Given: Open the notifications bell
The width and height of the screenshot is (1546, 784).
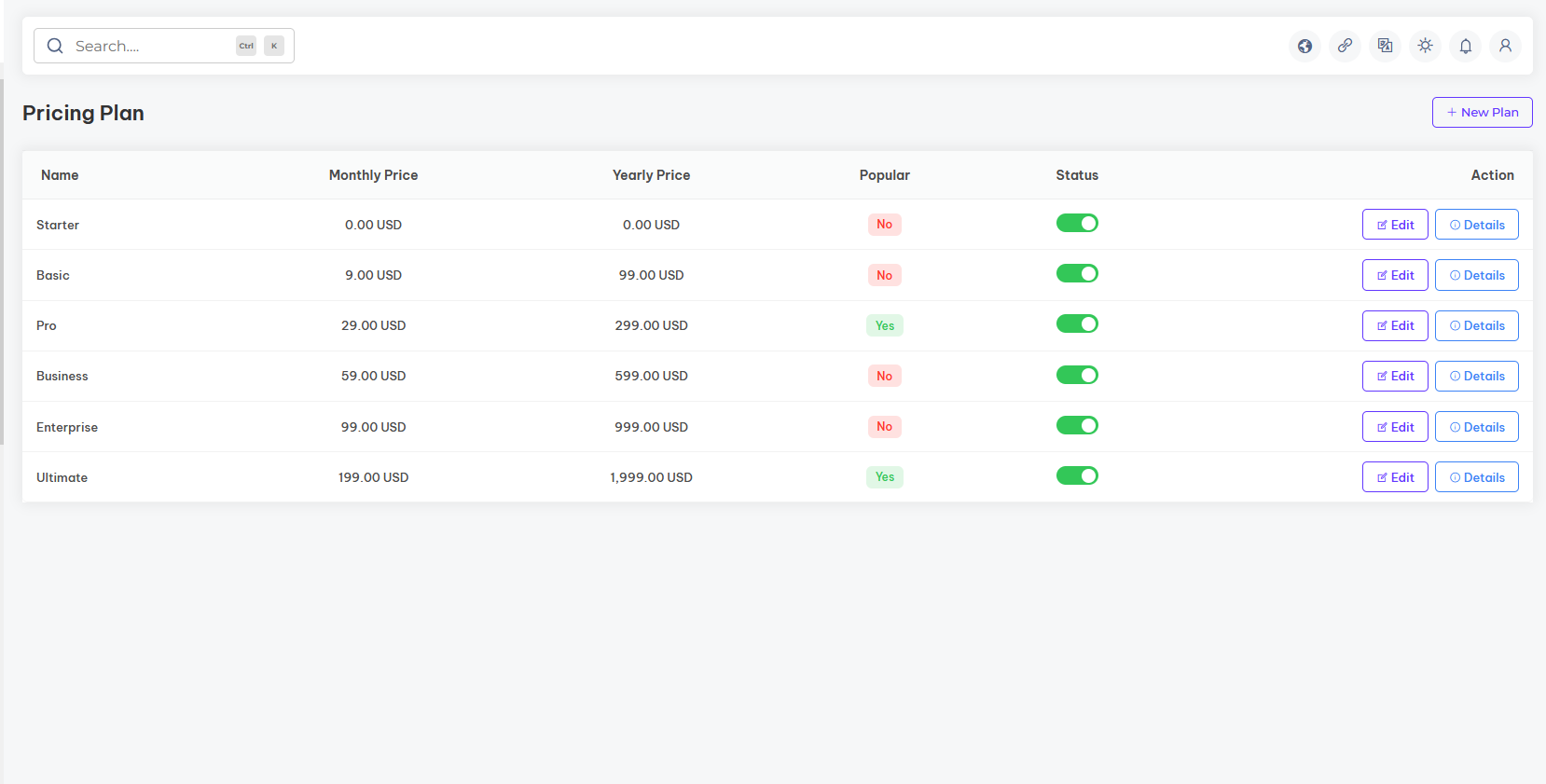Looking at the screenshot, I should [x=1465, y=46].
